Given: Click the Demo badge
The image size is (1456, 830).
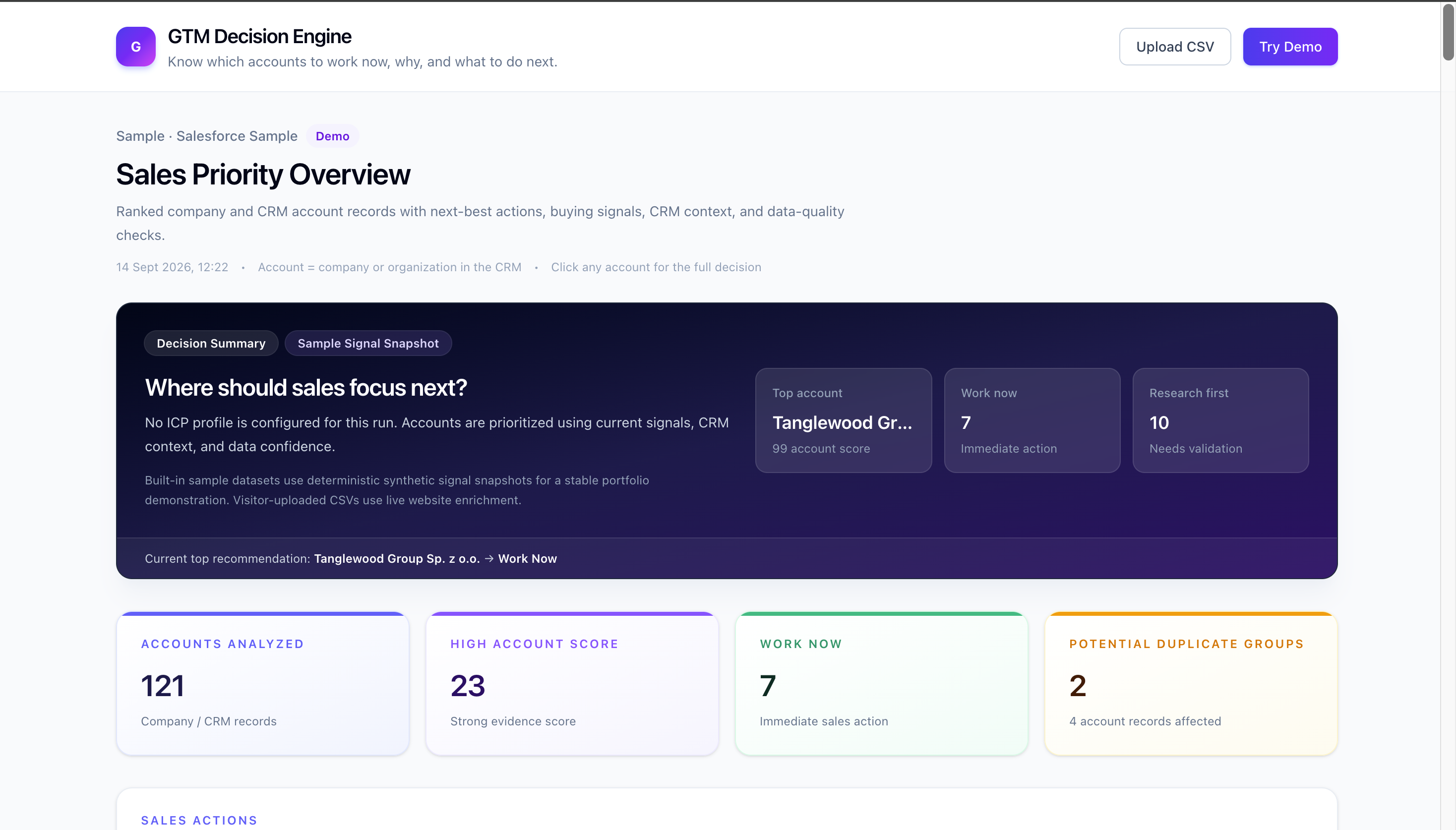Looking at the screenshot, I should pos(332,136).
